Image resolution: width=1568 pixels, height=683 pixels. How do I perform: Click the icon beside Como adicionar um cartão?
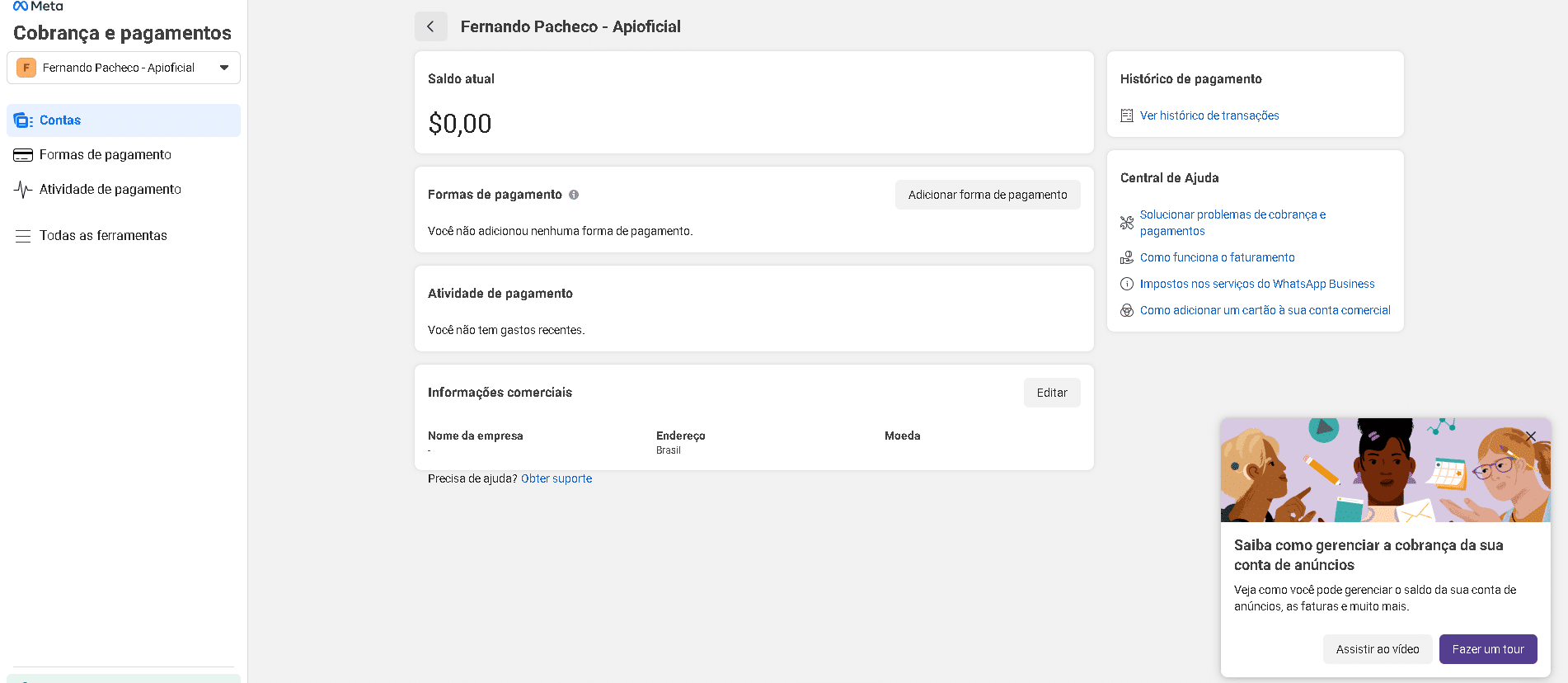click(x=1127, y=310)
